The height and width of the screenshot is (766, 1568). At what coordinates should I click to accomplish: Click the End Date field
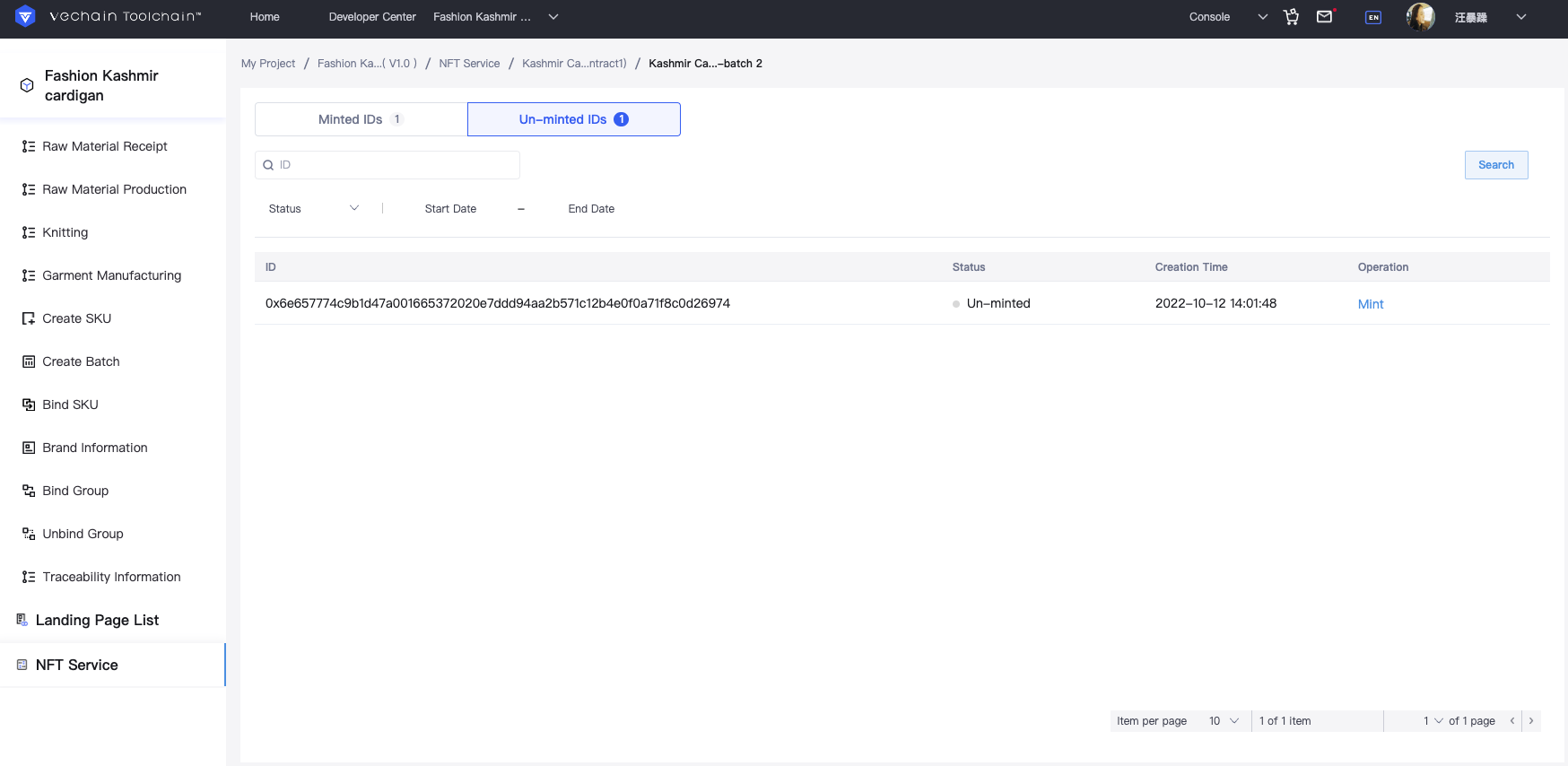(591, 209)
